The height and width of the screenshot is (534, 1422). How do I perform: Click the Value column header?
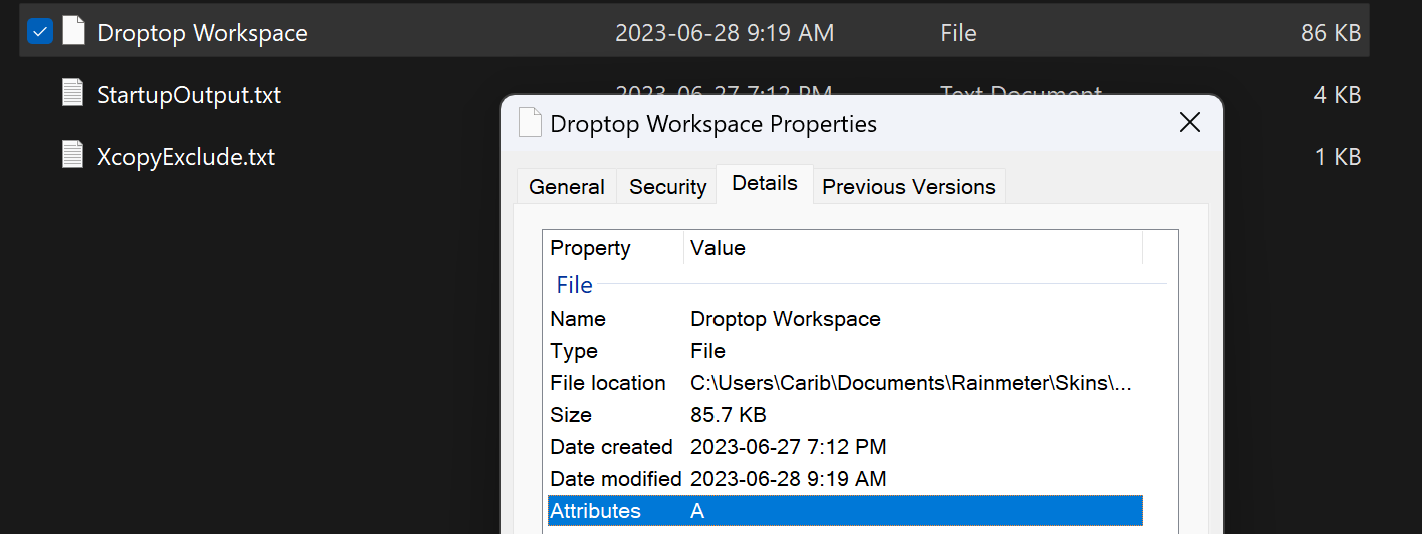tap(913, 247)
